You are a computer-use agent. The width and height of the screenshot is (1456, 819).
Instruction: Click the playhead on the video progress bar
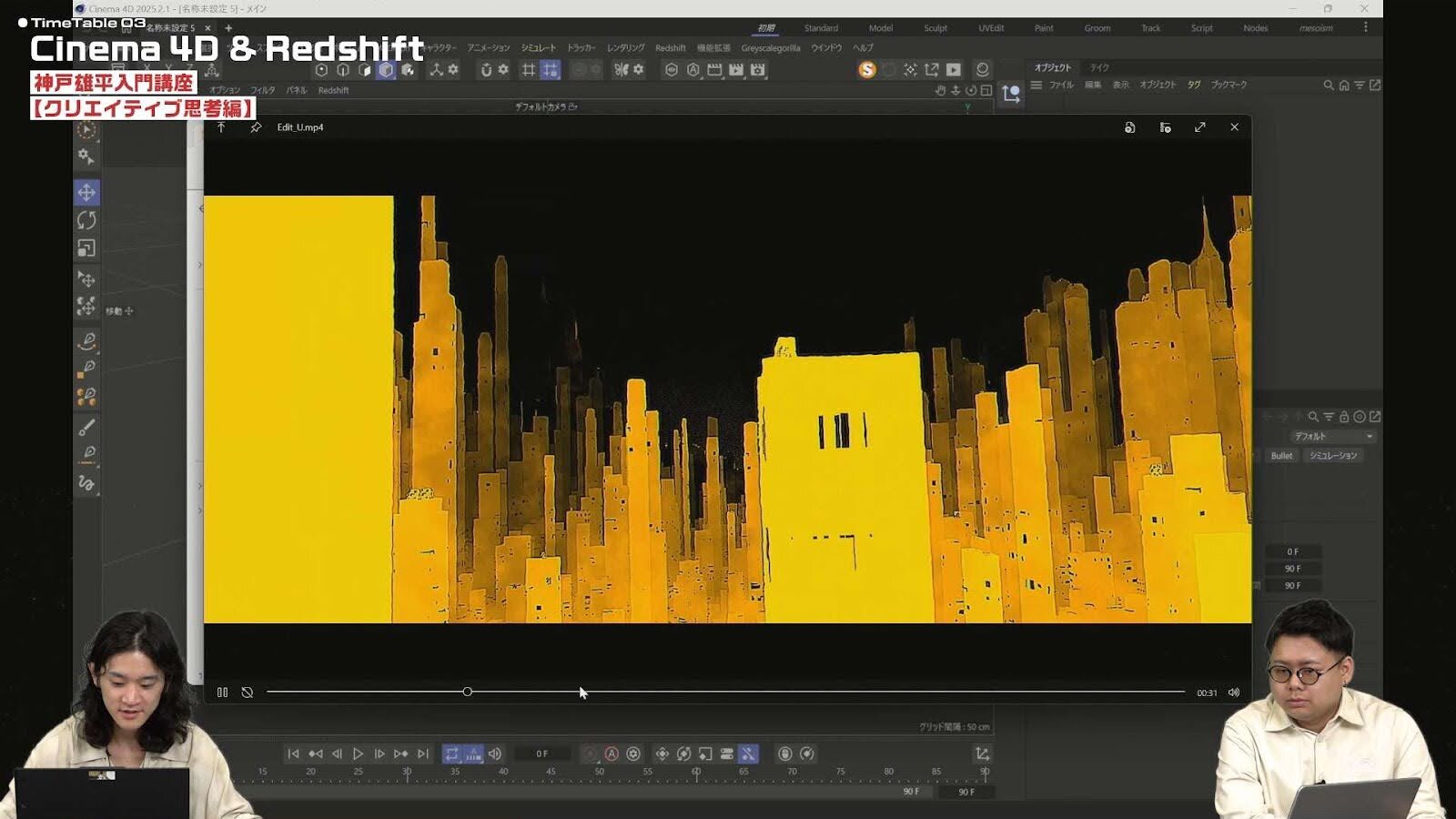point(468,692)
